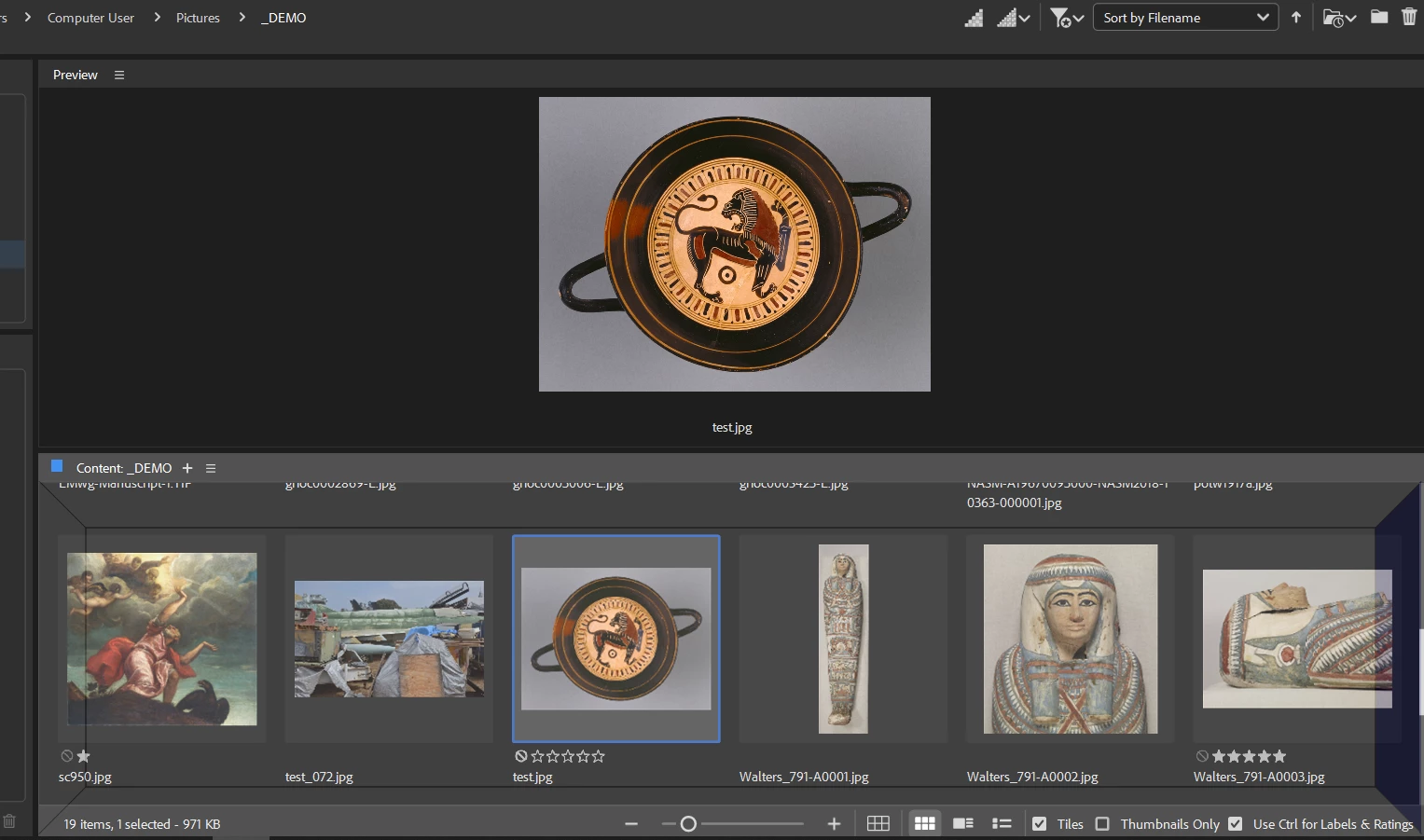The height and width of the screenshot is (840, 1424).
Task: Click the thumbnail size slider handle
Action: tap(688, 824)
